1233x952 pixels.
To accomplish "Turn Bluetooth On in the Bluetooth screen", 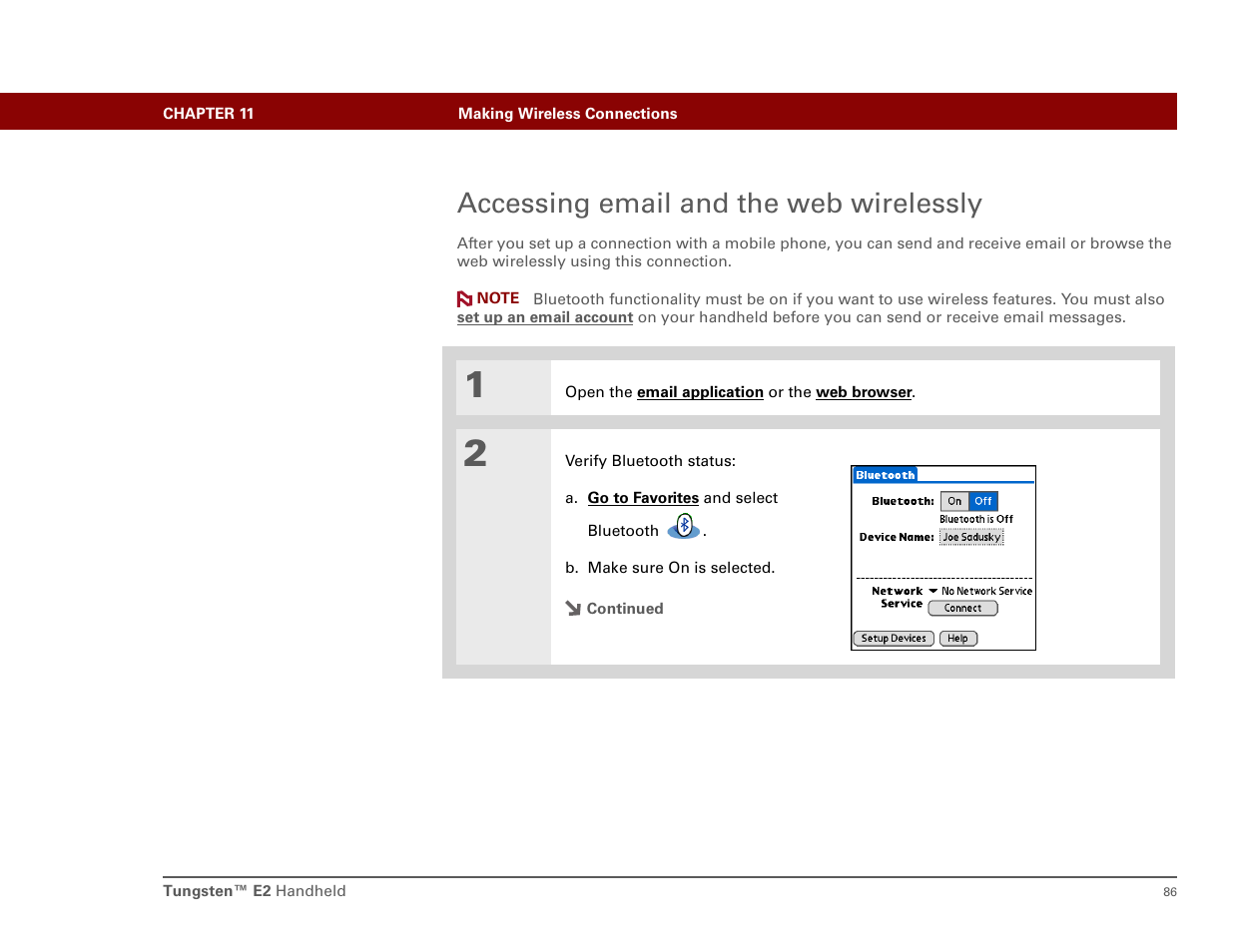I will coord(954,501).
